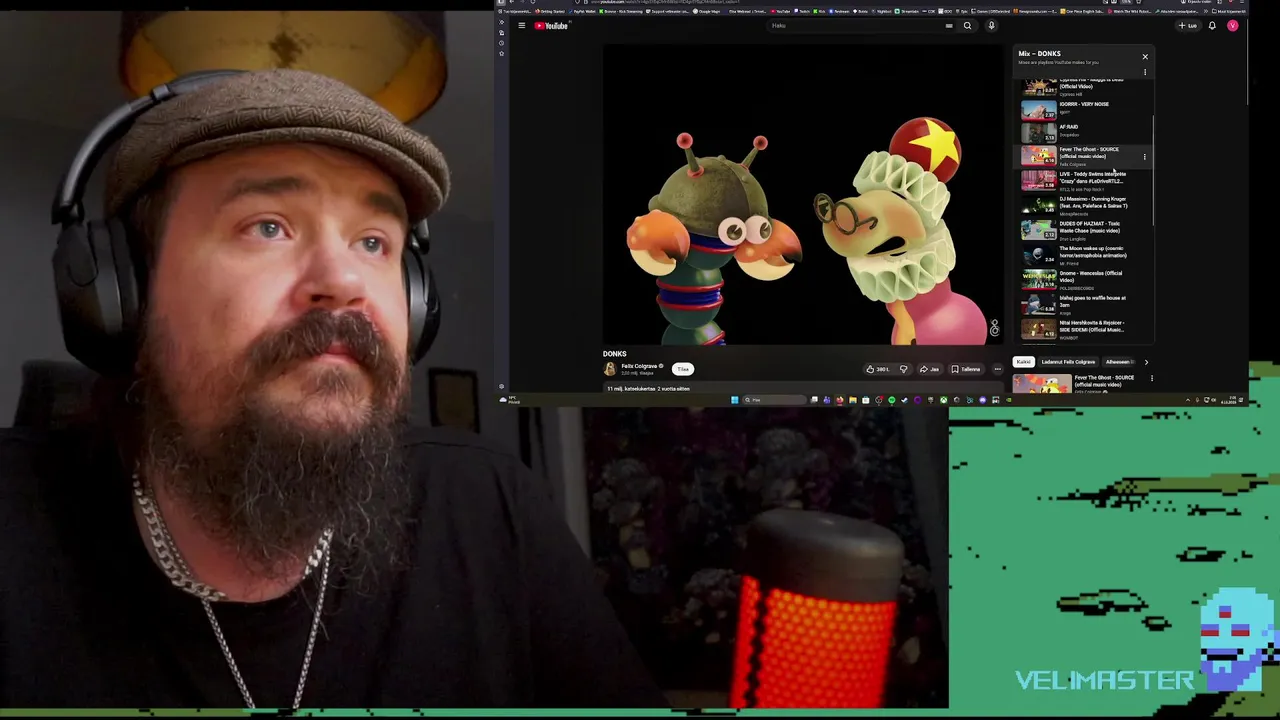Open the recommended Fever The Ghost thumbnail
Image resolution: width=1280 pixels, height=720 pixels.
pyautogui.click(x=1042, y=384)
